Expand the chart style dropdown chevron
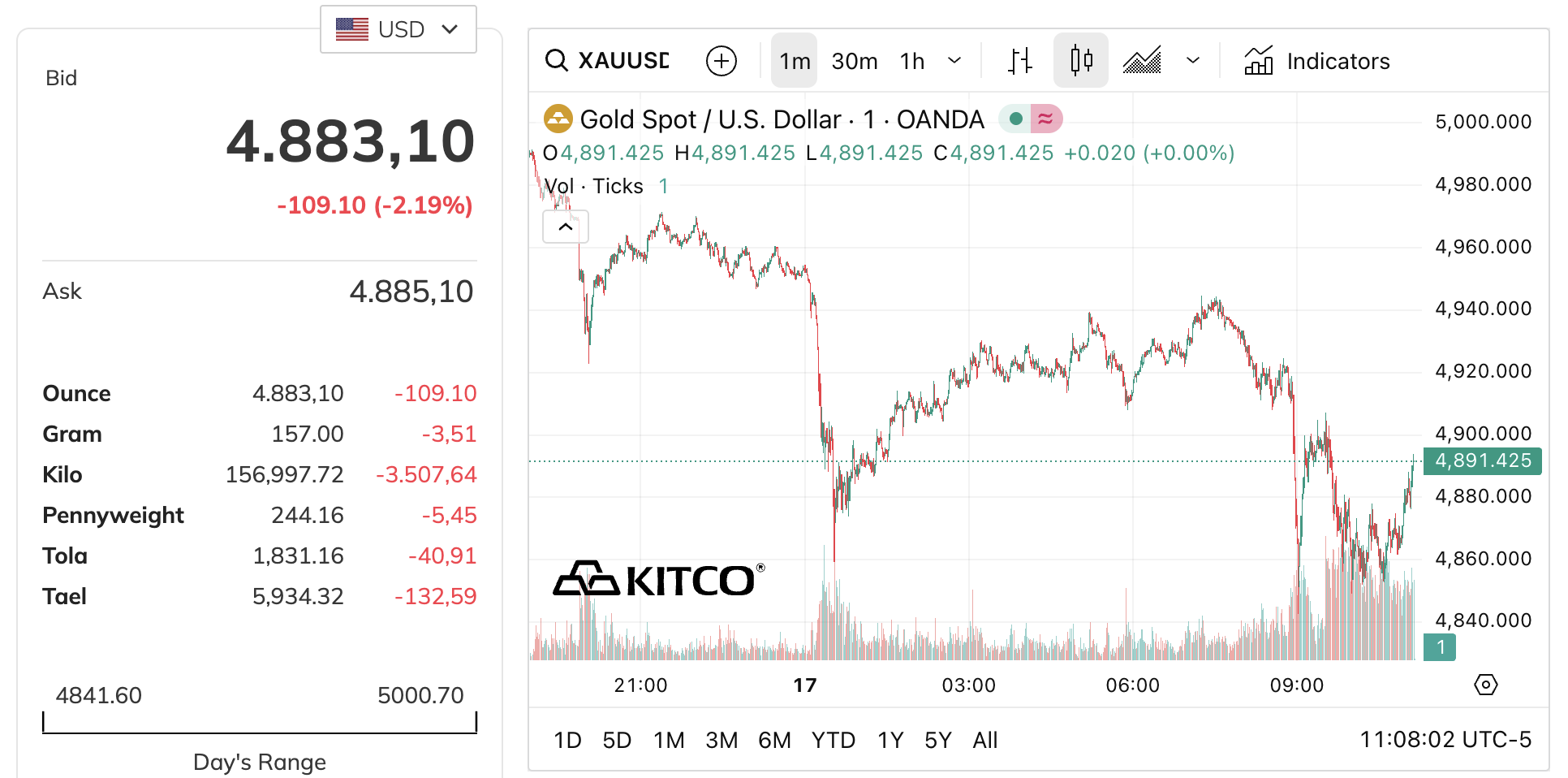Viewport: 1568px width, 778px height. 1192,61
